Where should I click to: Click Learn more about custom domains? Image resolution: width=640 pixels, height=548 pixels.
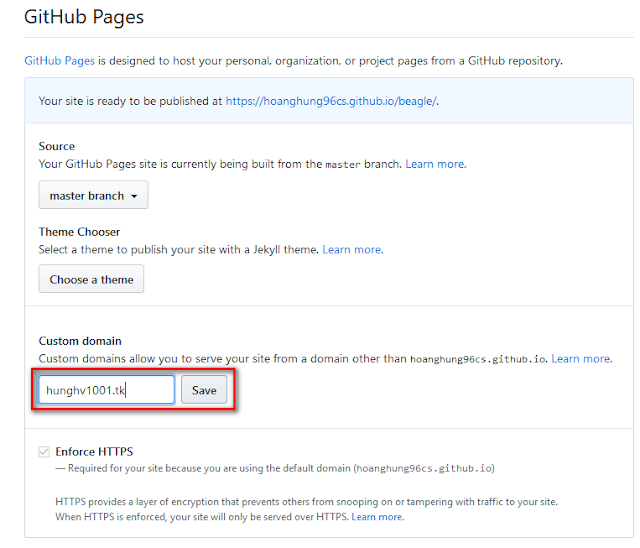pos(580,358)
